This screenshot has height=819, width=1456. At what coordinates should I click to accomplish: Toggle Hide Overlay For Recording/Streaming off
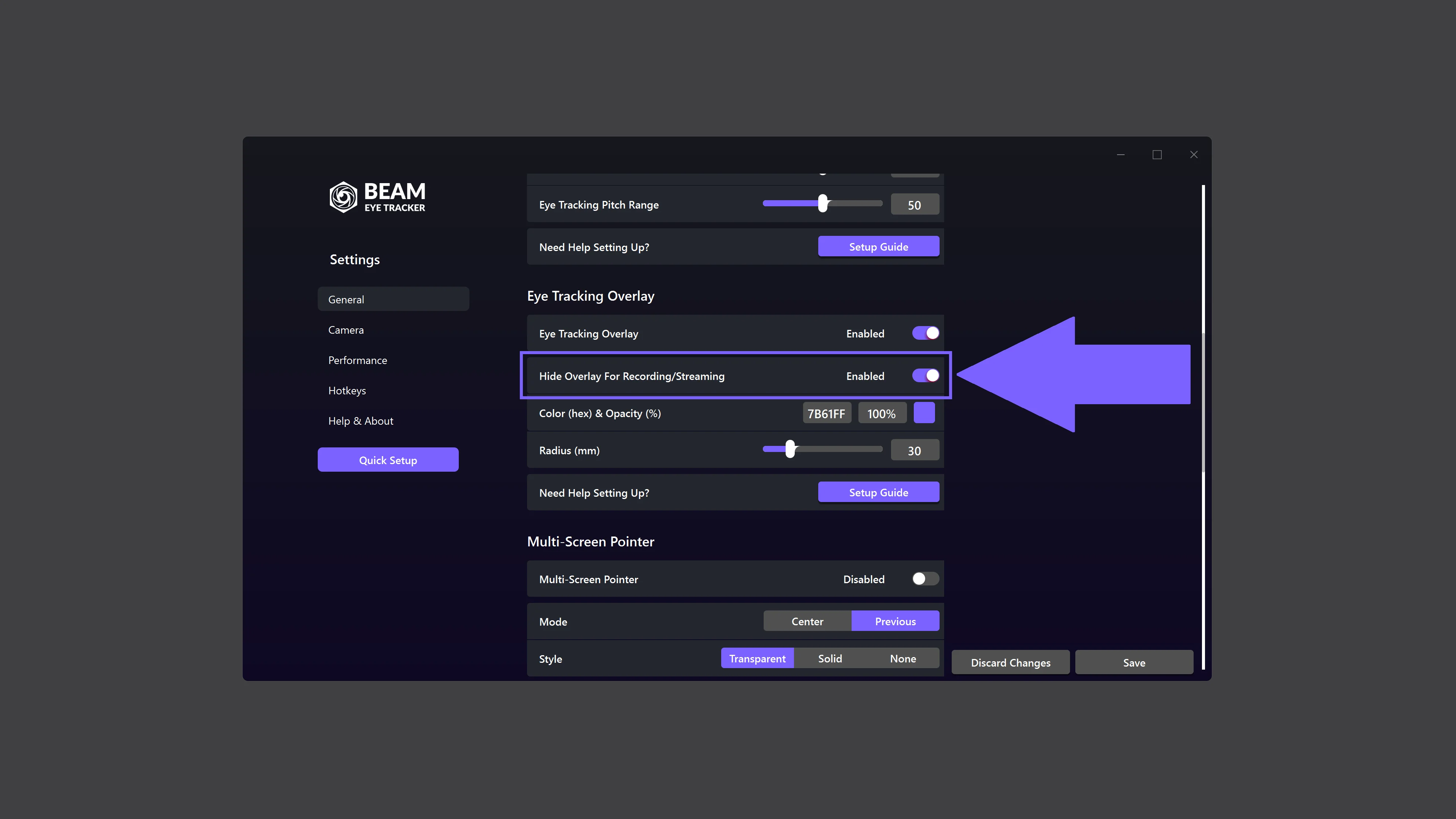925,375
